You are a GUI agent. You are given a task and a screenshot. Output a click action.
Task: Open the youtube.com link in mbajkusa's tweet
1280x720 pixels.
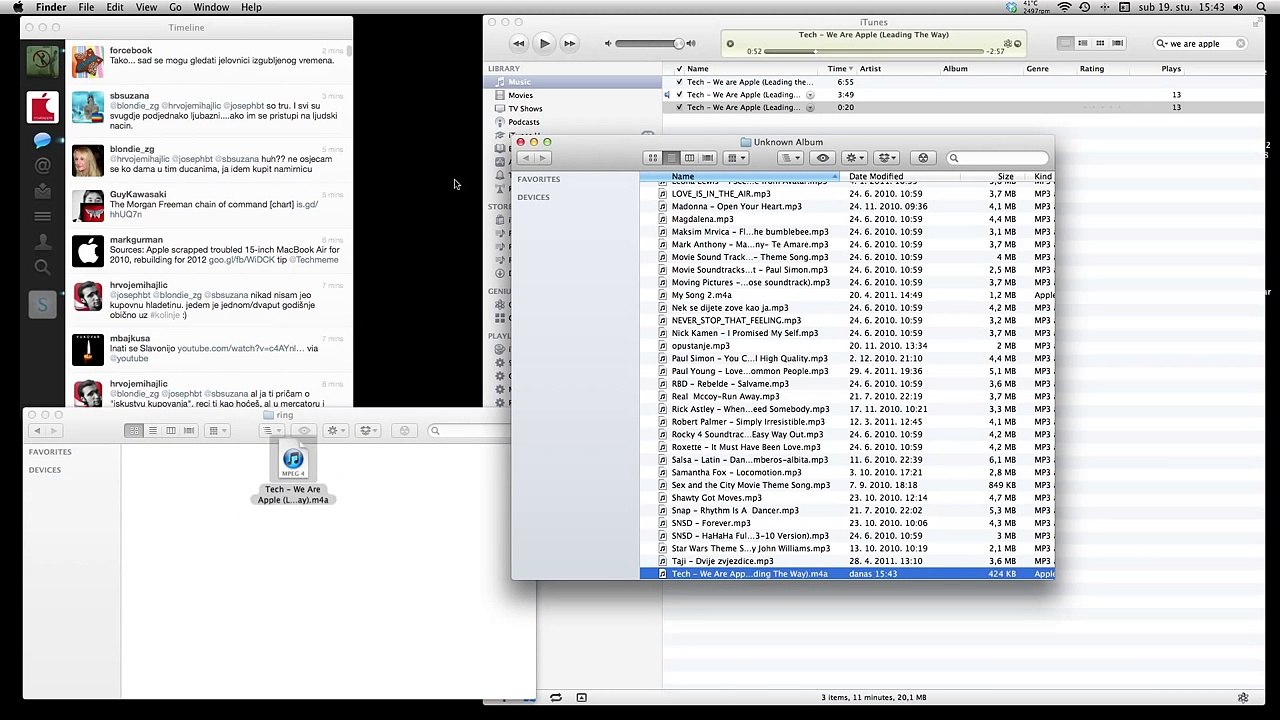[240, 349]
